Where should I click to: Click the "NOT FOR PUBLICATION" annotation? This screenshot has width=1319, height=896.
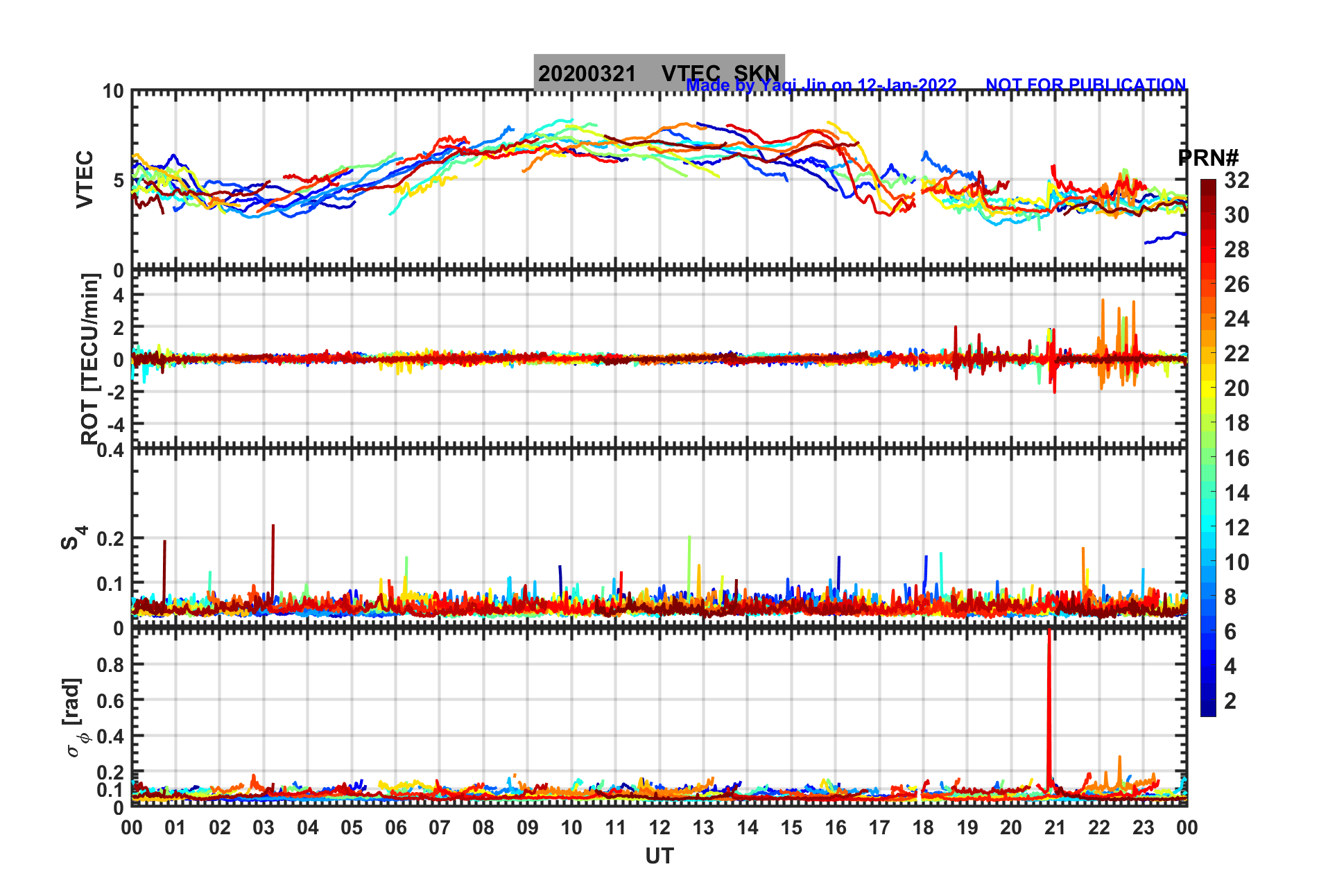tap(1086, 85)
